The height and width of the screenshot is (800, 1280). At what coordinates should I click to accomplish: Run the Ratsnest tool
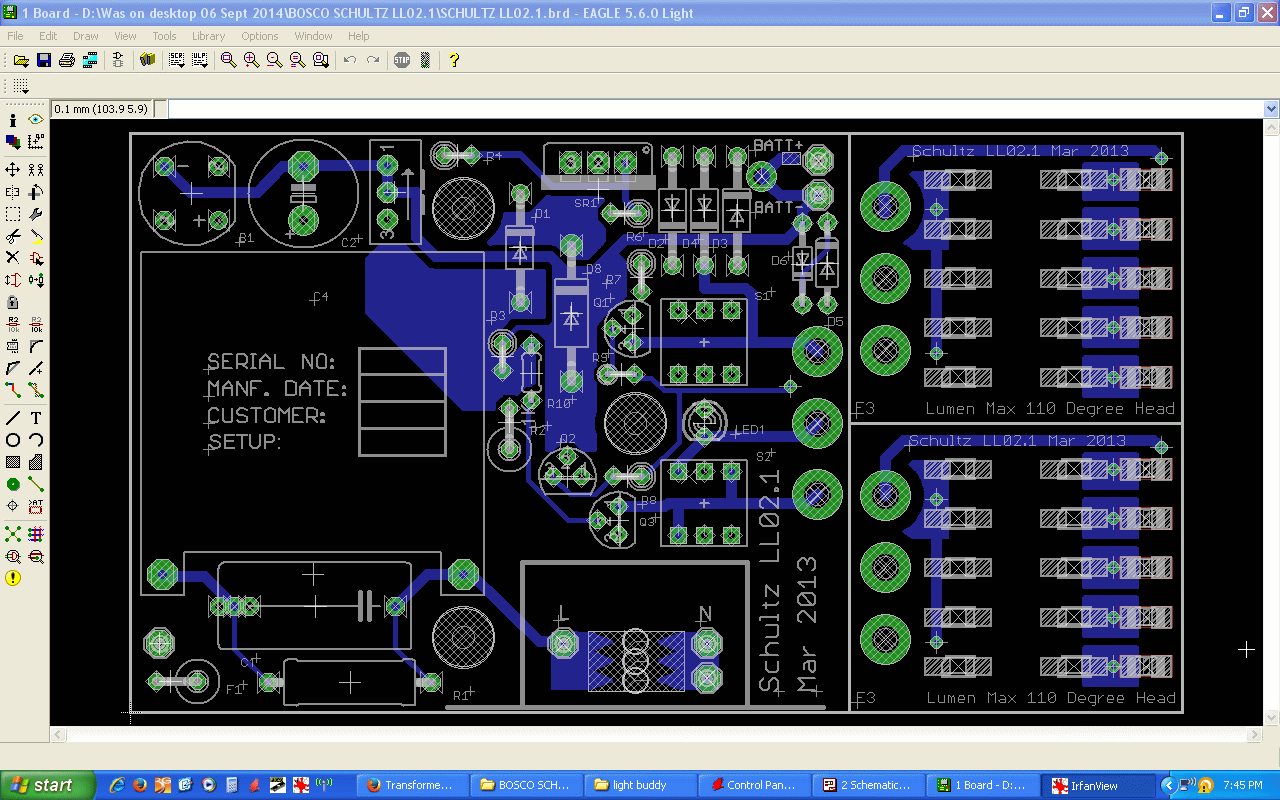click(x=13, y=534)
